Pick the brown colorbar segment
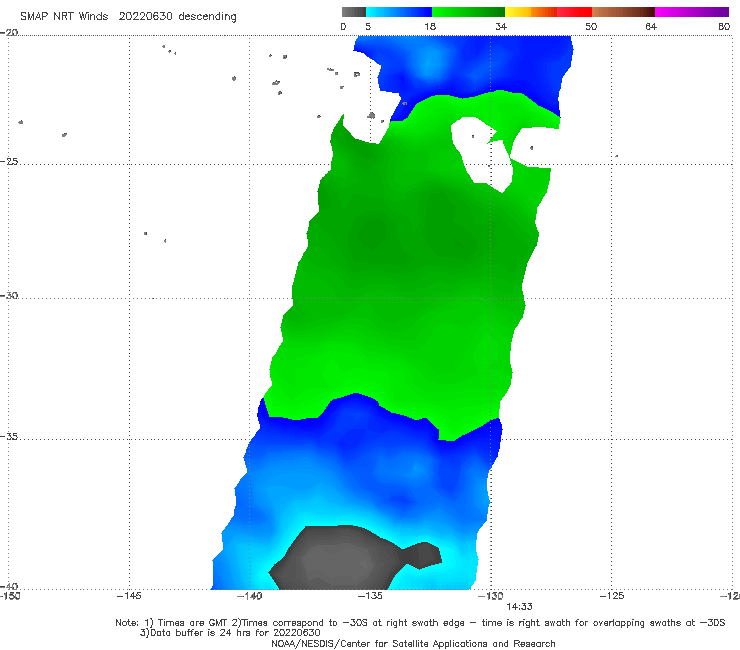The height and width of the screenshot is (650, 740). (623, 12)
